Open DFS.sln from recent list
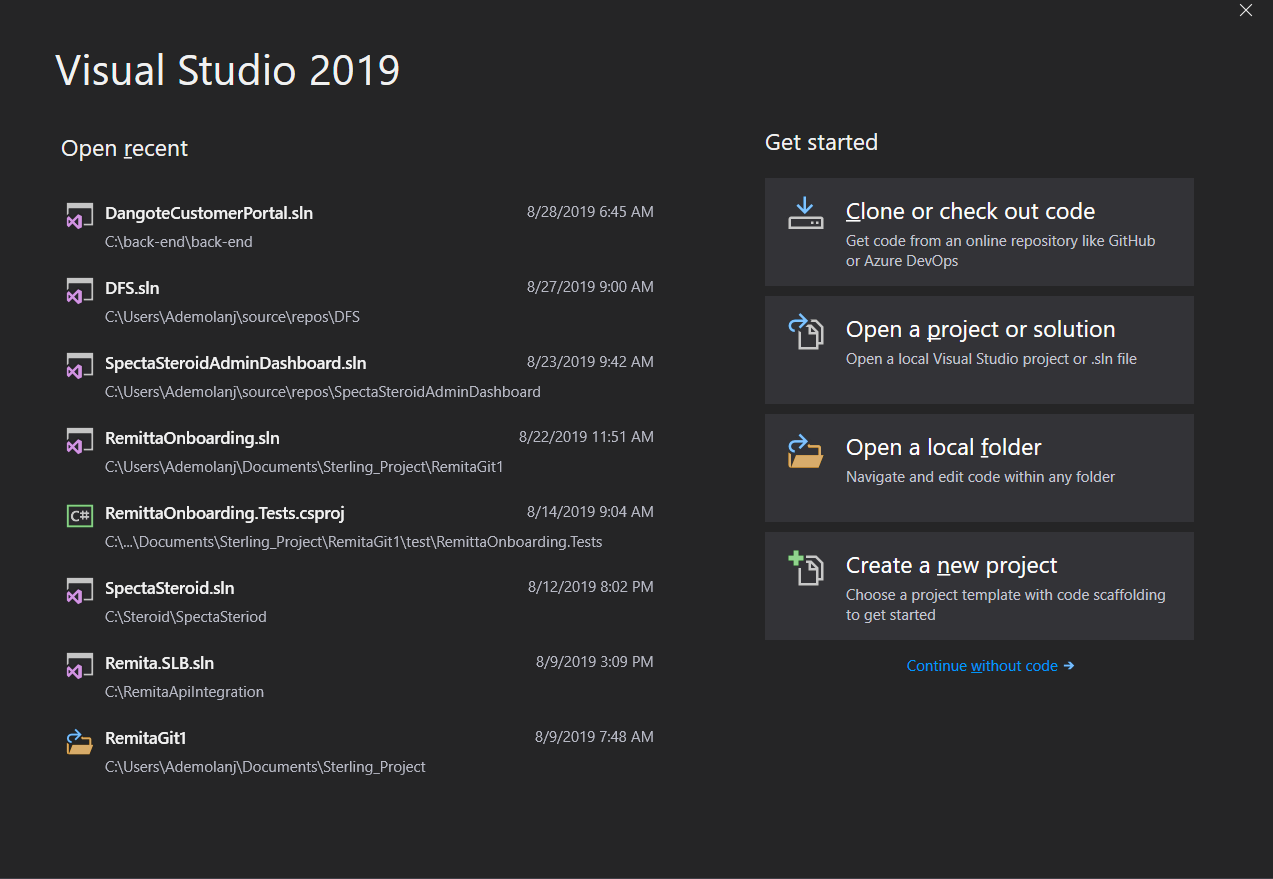The image size is (1273, 879). click(134, 288)
